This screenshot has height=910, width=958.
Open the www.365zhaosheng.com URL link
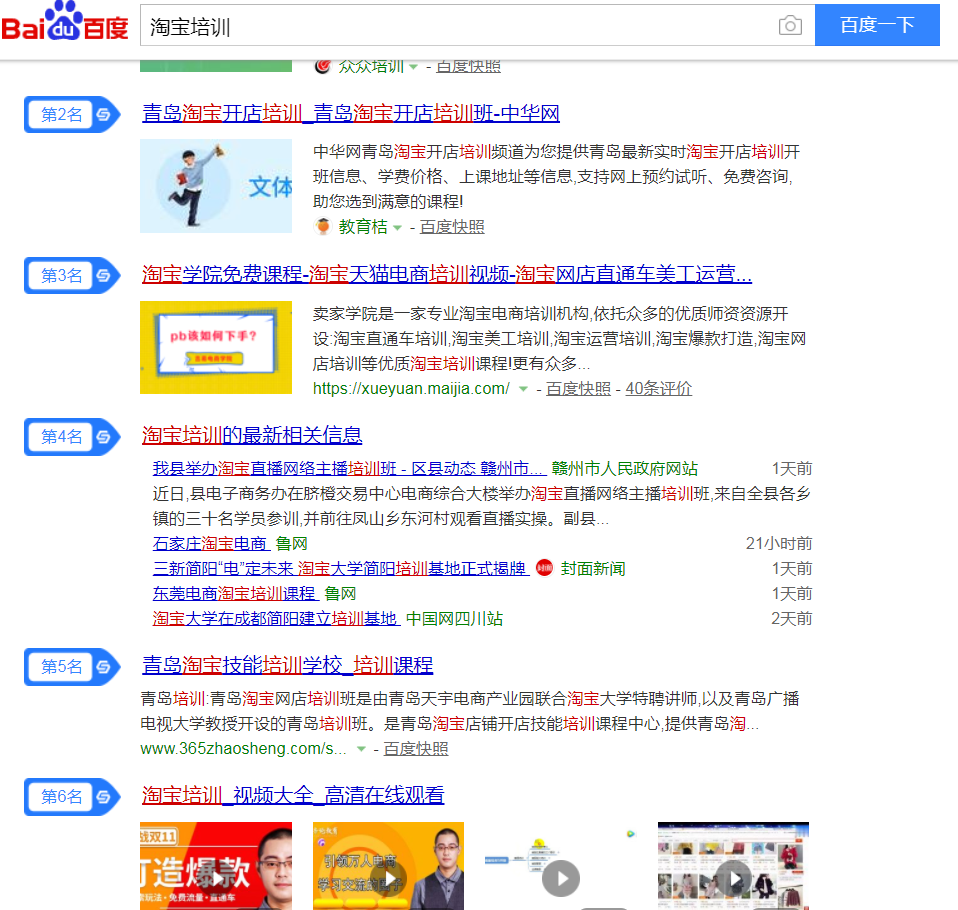(x=243, y=749)
